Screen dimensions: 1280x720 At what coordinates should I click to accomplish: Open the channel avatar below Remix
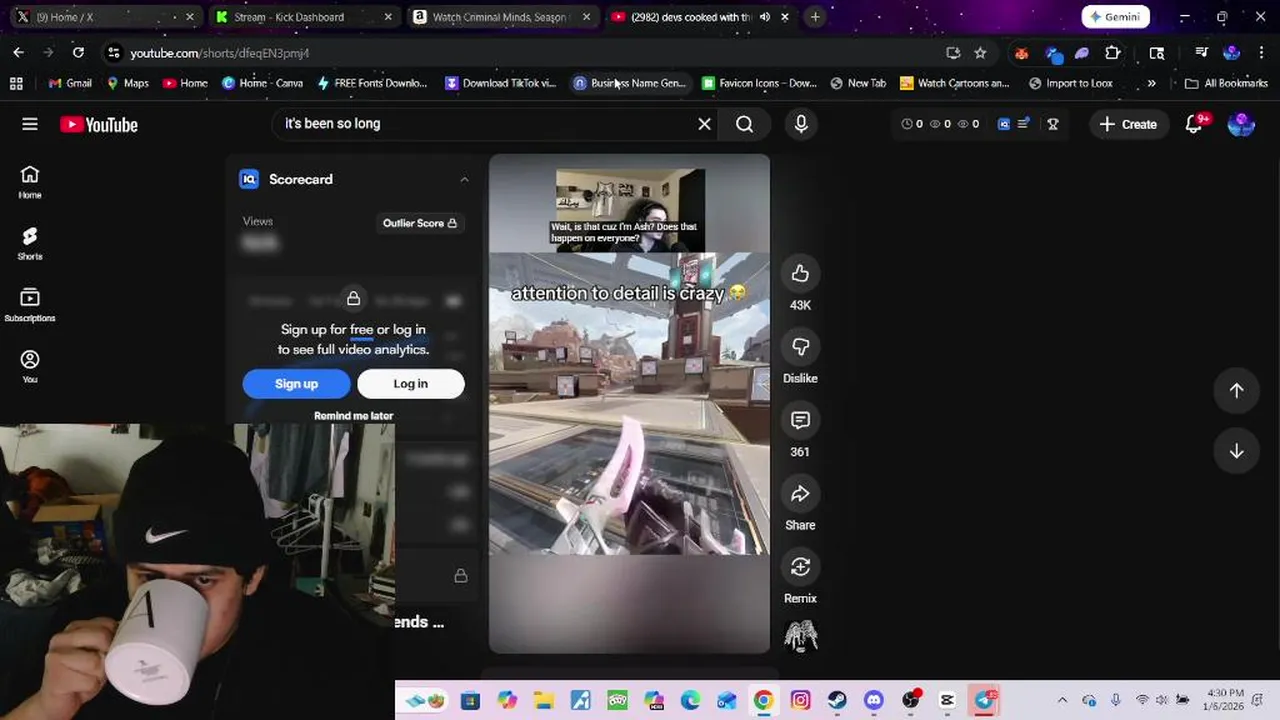point(800,636)
